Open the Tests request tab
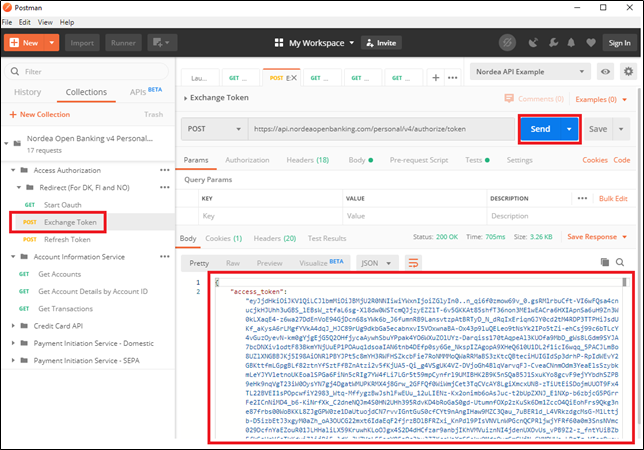The width and height of the screenshot is (644, 450). [x=477, y=160]
